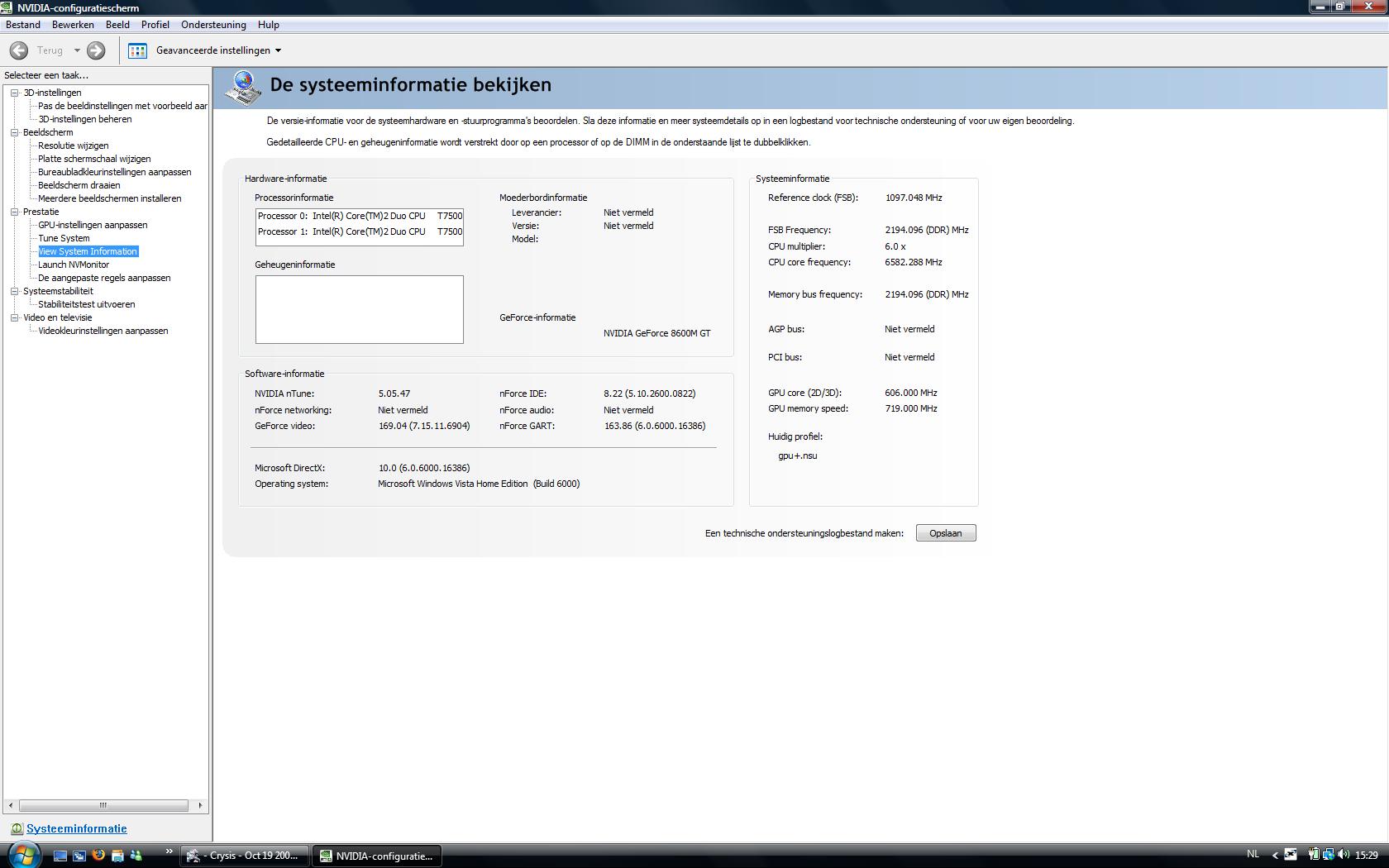Select Beeldscherm draaien task
This screenshot has height=868, width=1389.
(79, 185)
